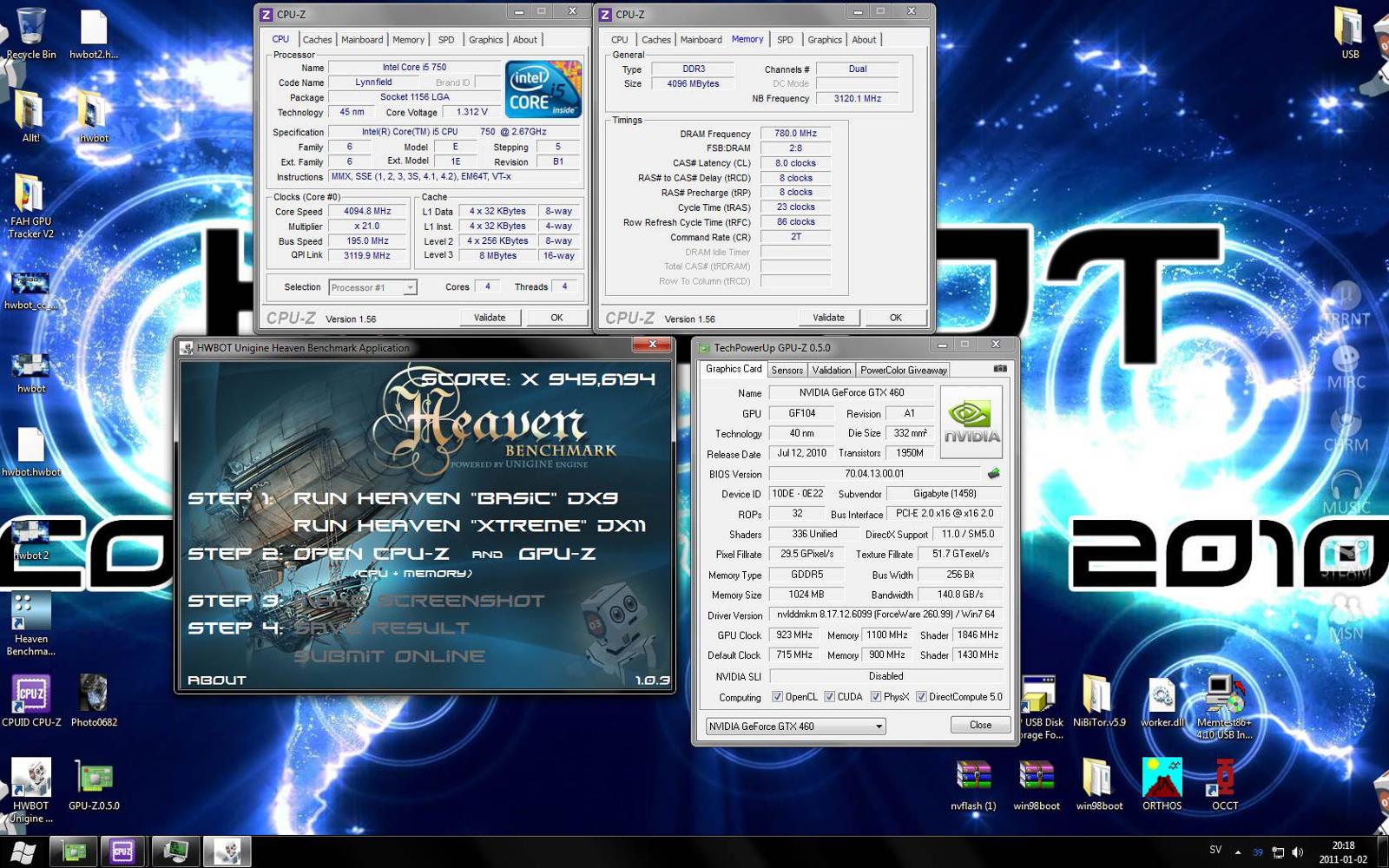The image size is (1389, 868).
Task: Click OK in right CPU-Z window
Action: [896, 318]
